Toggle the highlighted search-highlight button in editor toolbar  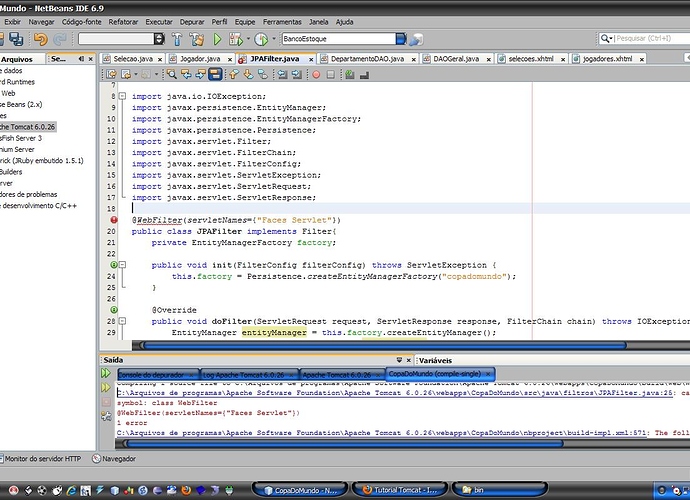pos(215,74)
